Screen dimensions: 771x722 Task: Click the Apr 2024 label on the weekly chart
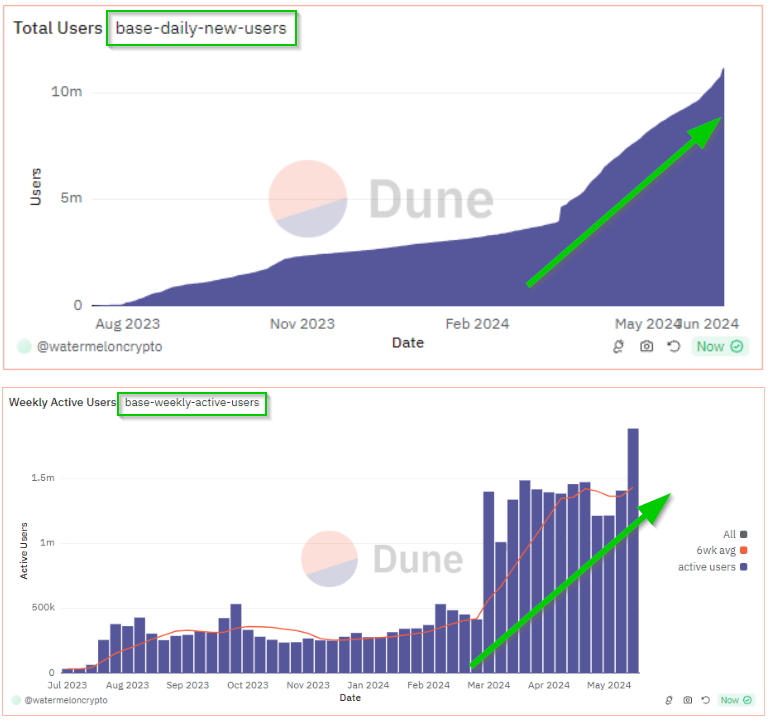point(549,685)
